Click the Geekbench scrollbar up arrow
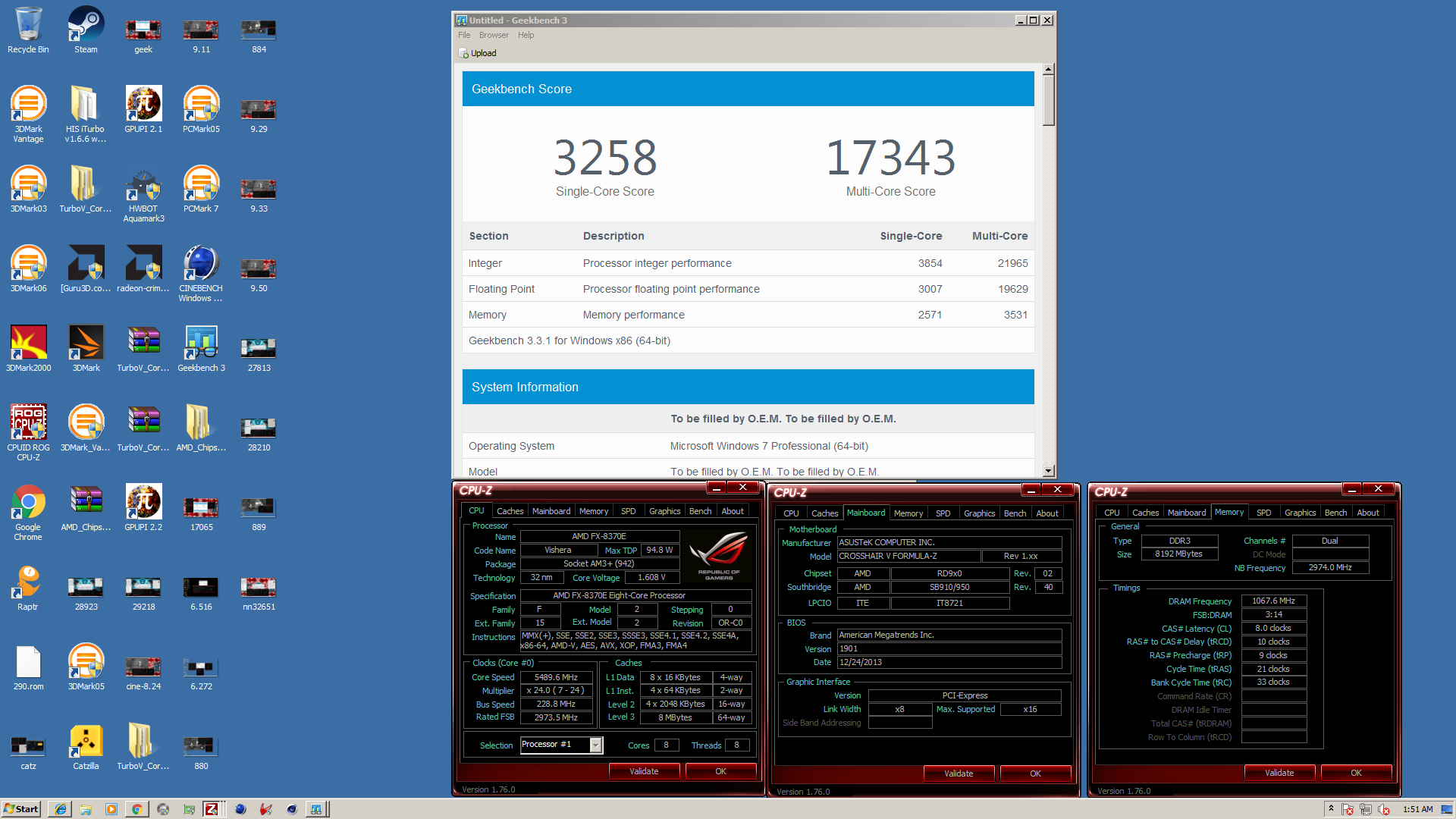 [1048, 69]
